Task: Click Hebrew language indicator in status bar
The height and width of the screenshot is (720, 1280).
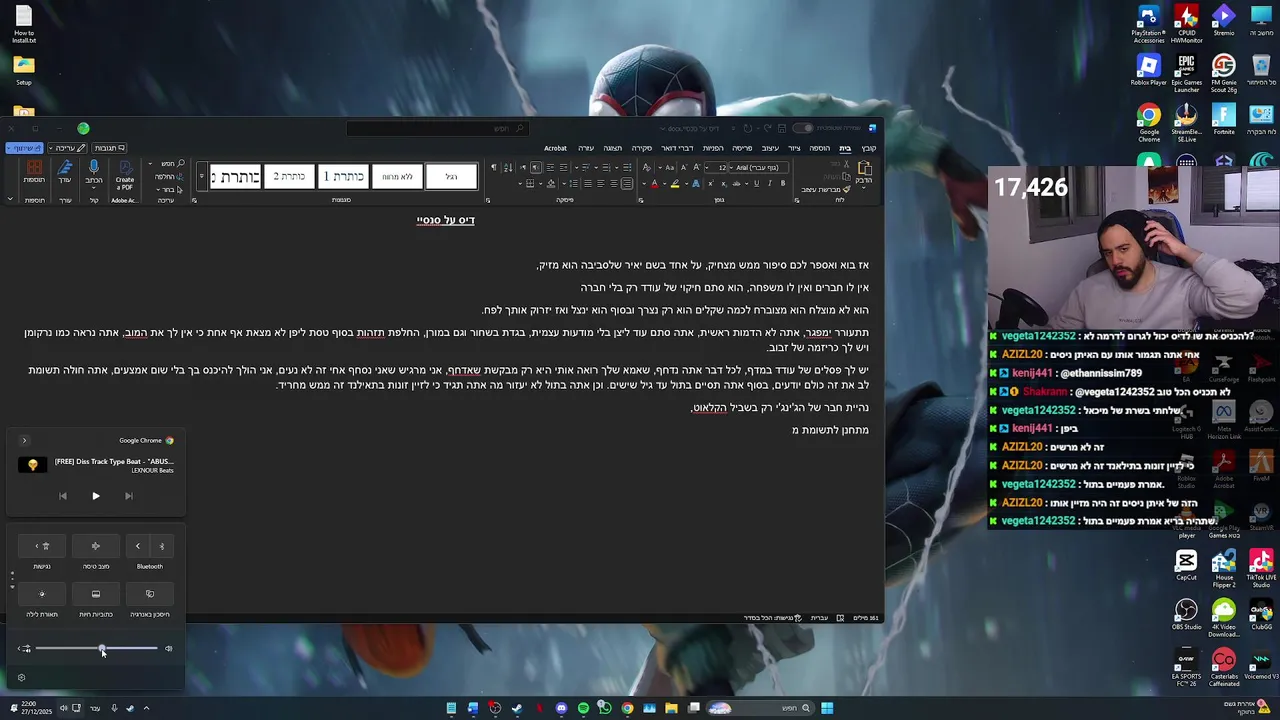Action: (x=819, y=618)
